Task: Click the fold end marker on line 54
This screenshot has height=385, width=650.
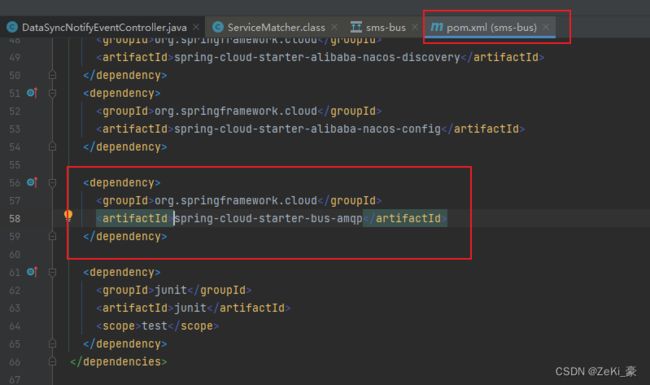Action: tap(52, 146)
